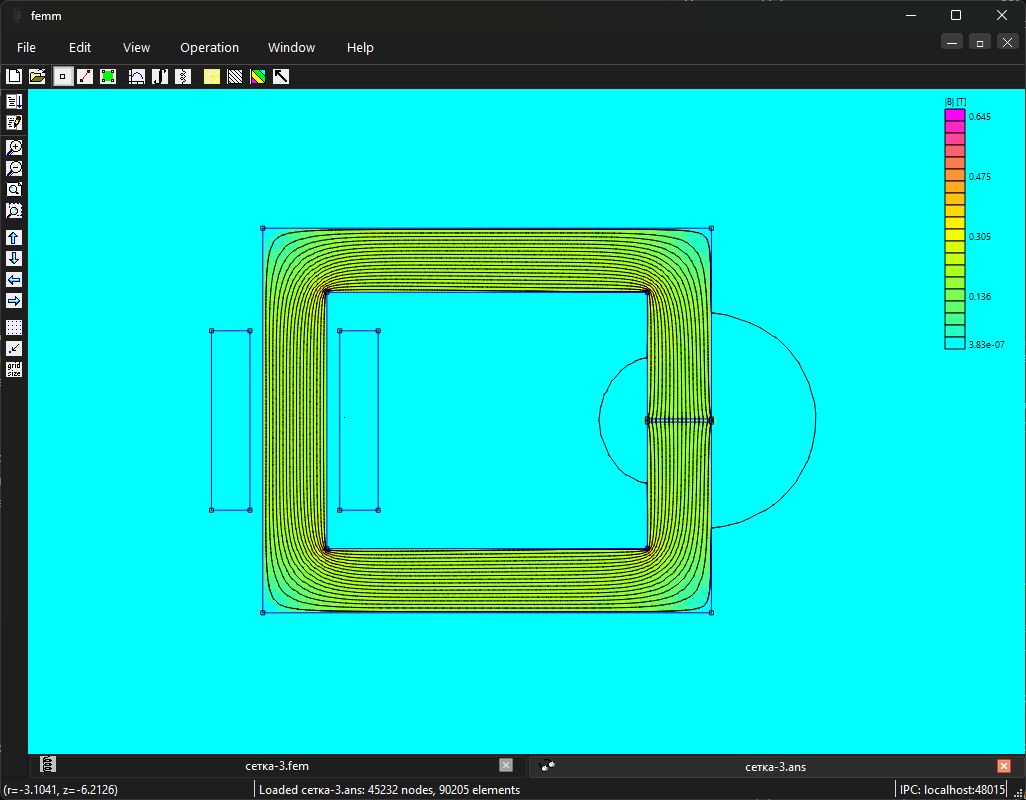Pan view down with the down arrow

click(14, 258)
